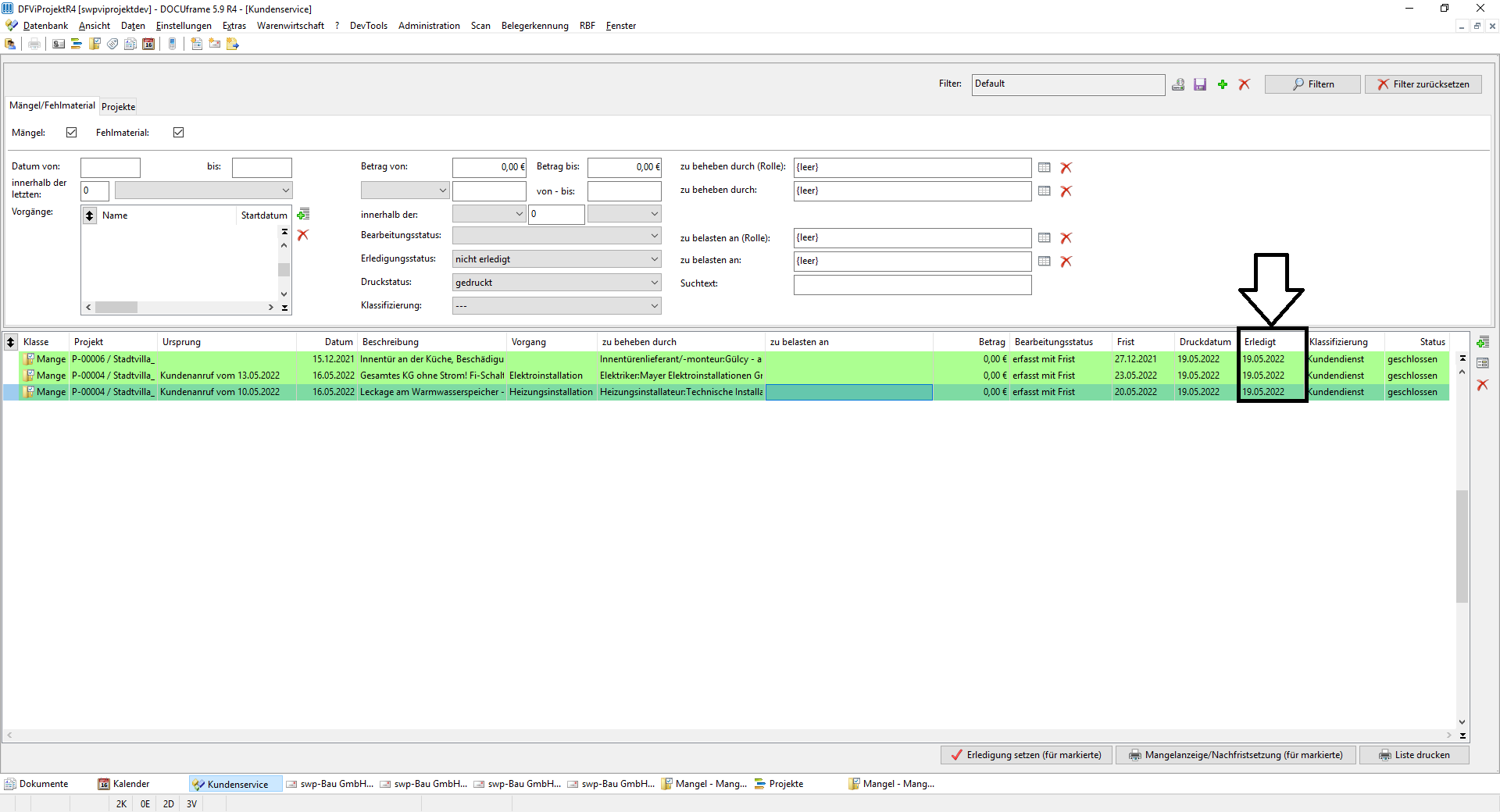The width and height of the screenshot is (1500, 812).
Task: Clear the zu beheben durch field
Action: [1066, 191]
